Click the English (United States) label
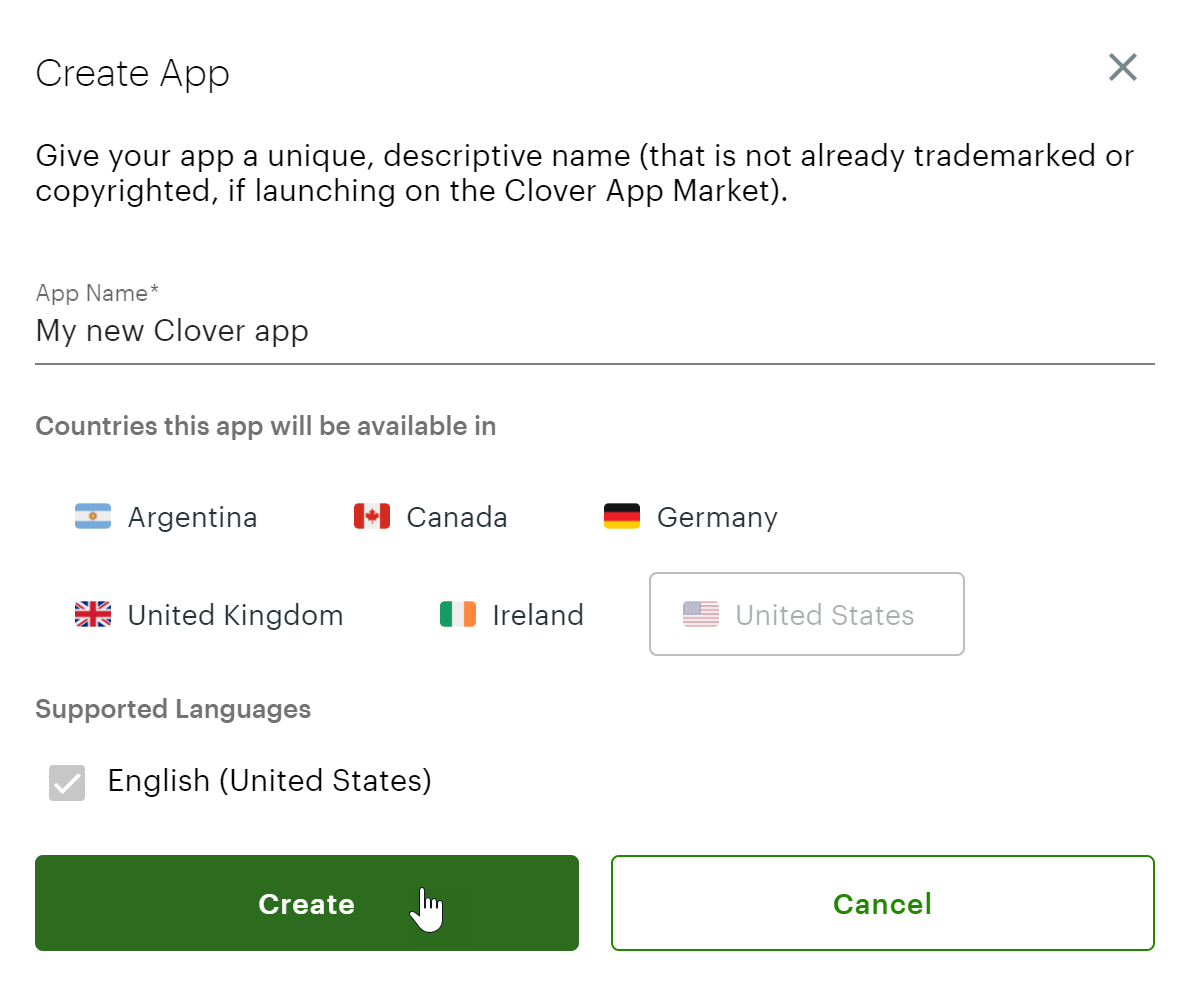Screen dimensions: 1191x987 pos(270,781)
